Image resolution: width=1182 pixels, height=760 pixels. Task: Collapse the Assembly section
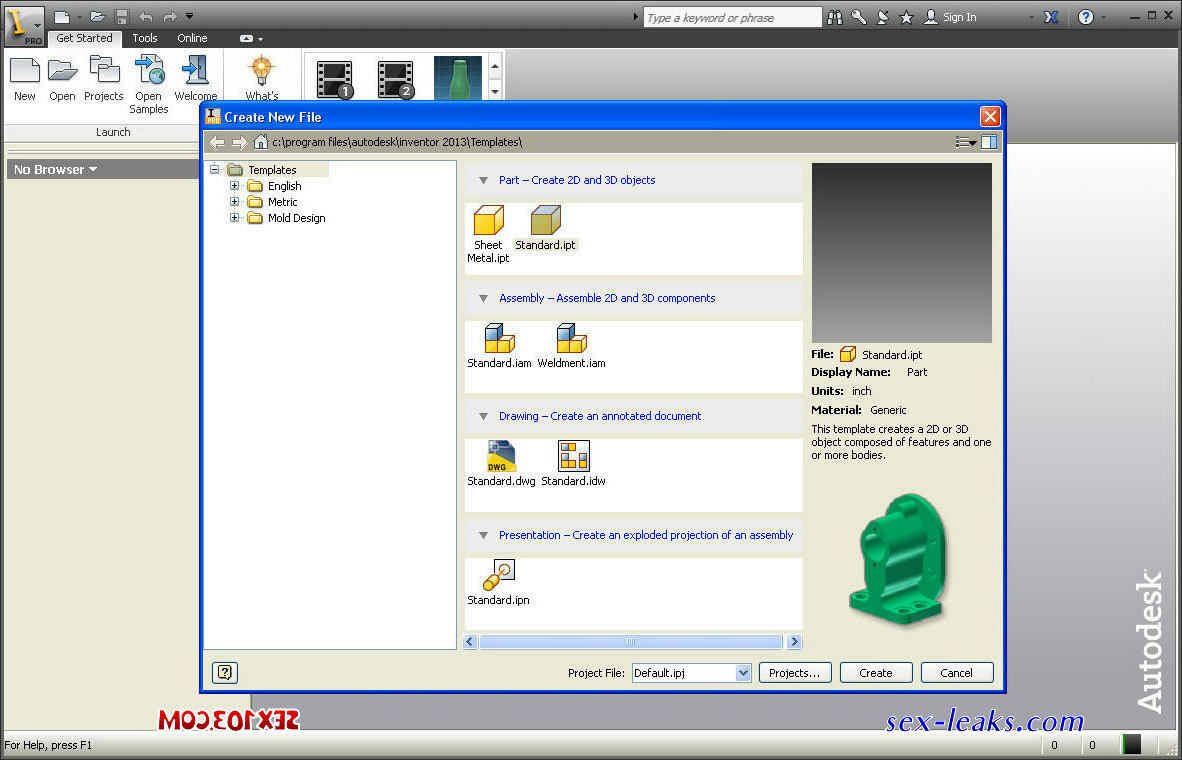click(484, 299)
